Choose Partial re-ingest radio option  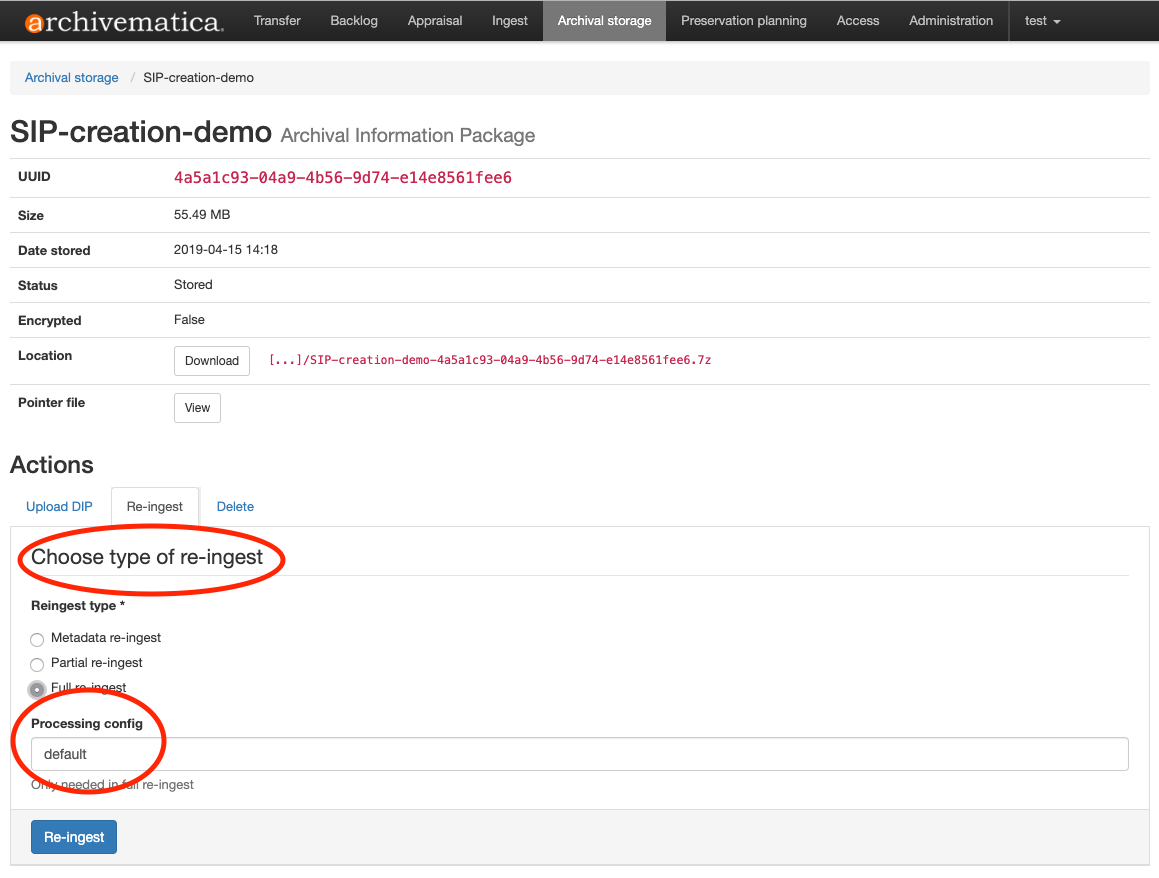[x=37, y=664]
